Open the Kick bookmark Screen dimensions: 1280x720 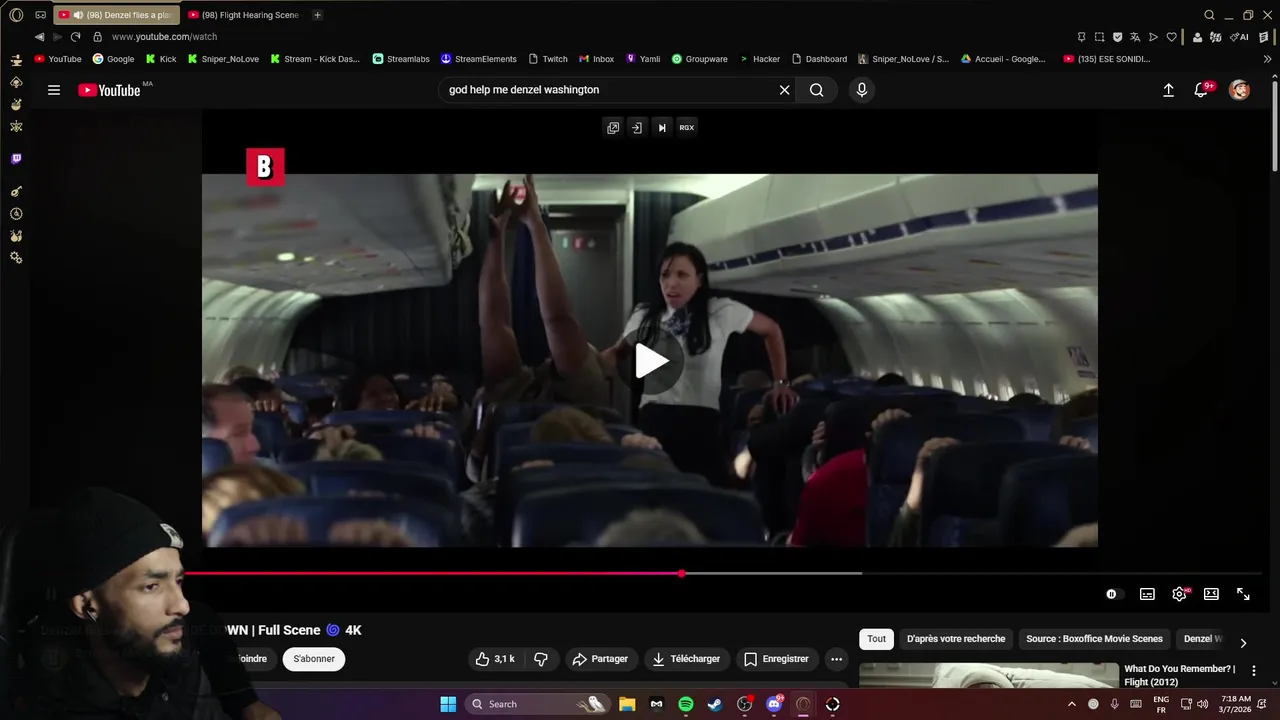click(161, 59)
